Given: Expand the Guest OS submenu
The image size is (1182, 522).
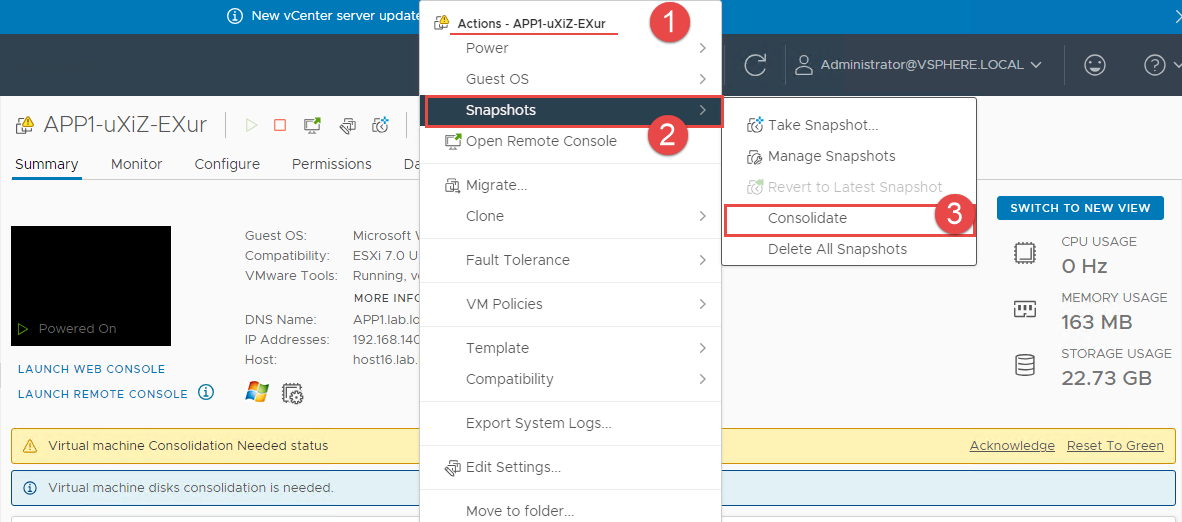Looking at the screenshot, I should tap(570, 79).
